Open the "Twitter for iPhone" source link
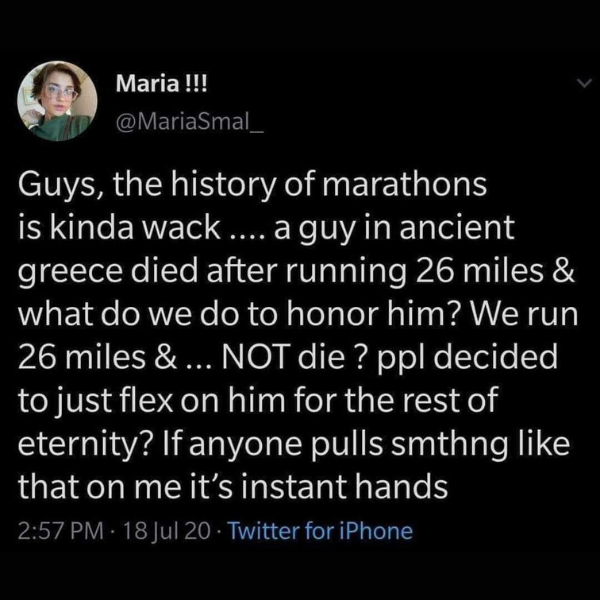 [x=320, y=530]
